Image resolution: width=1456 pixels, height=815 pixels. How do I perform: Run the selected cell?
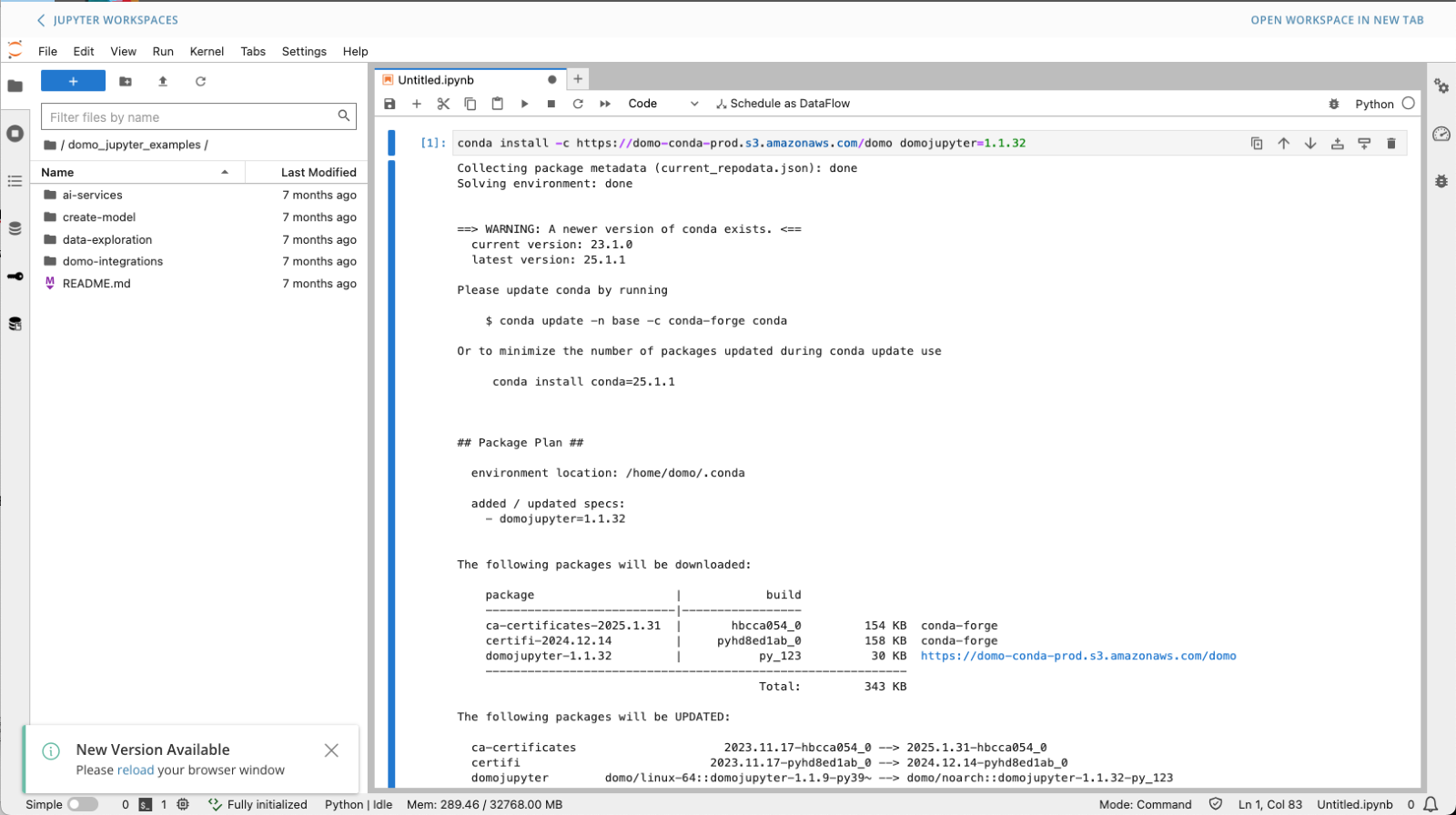click(x=524, y=104)
